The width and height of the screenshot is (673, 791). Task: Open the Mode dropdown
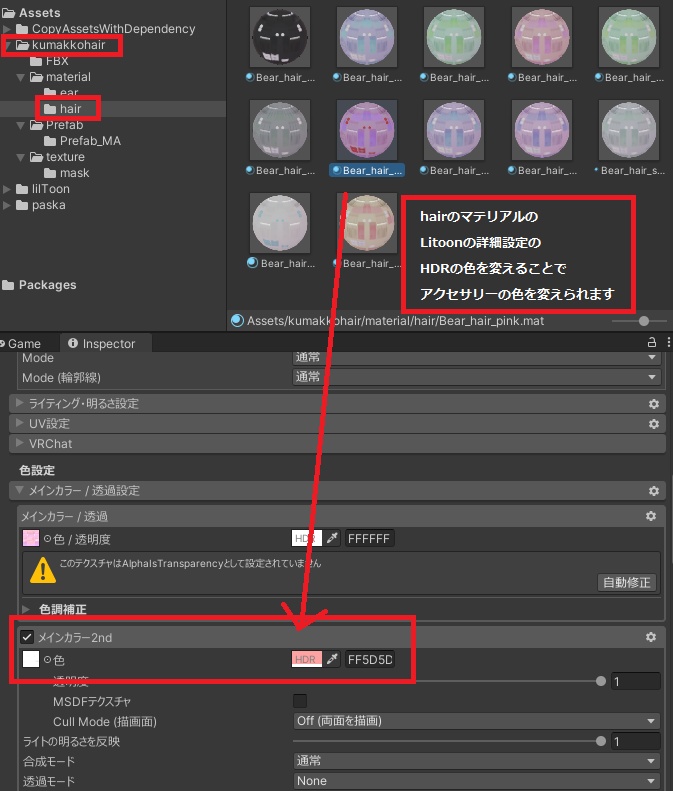pyautogui.click(x=476, y=357)
